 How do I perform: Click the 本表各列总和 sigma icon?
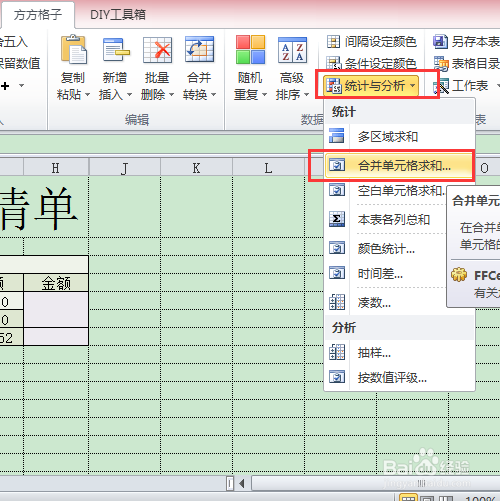(x=337, y=219)
